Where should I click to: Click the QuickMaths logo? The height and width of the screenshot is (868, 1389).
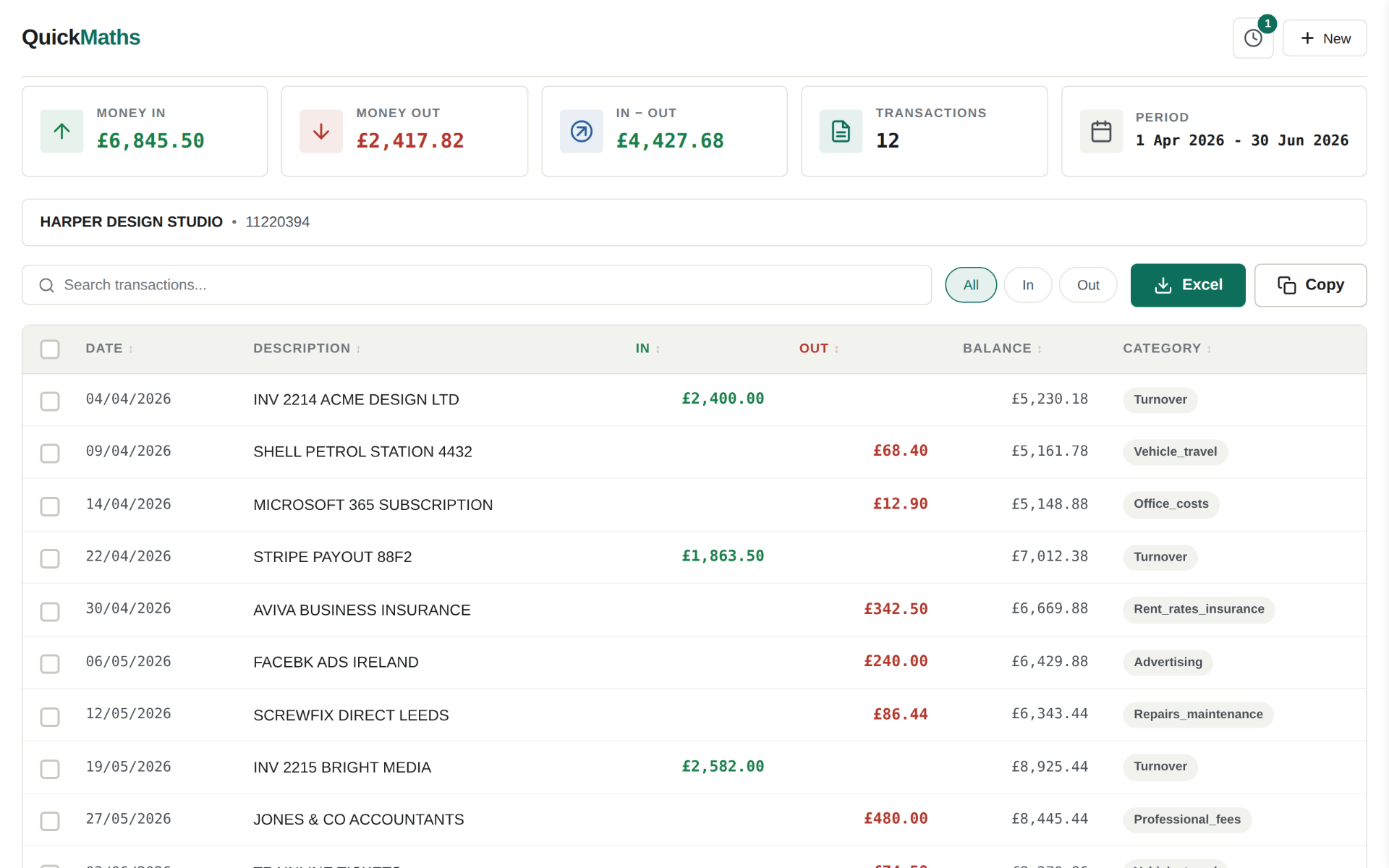(81, 37)
